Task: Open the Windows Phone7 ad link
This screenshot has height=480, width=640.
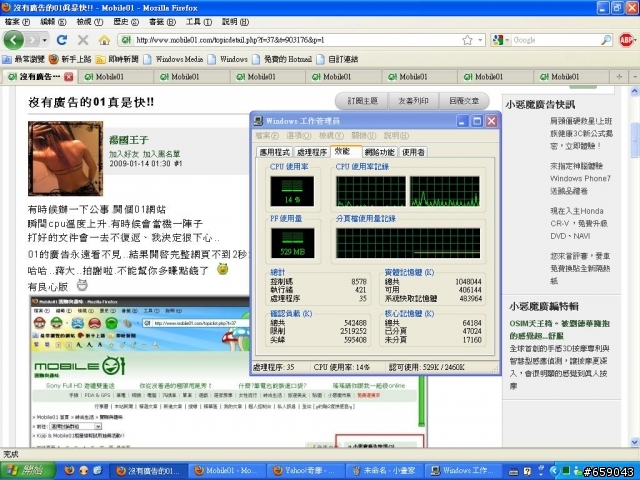Action: tap(580, 178)
